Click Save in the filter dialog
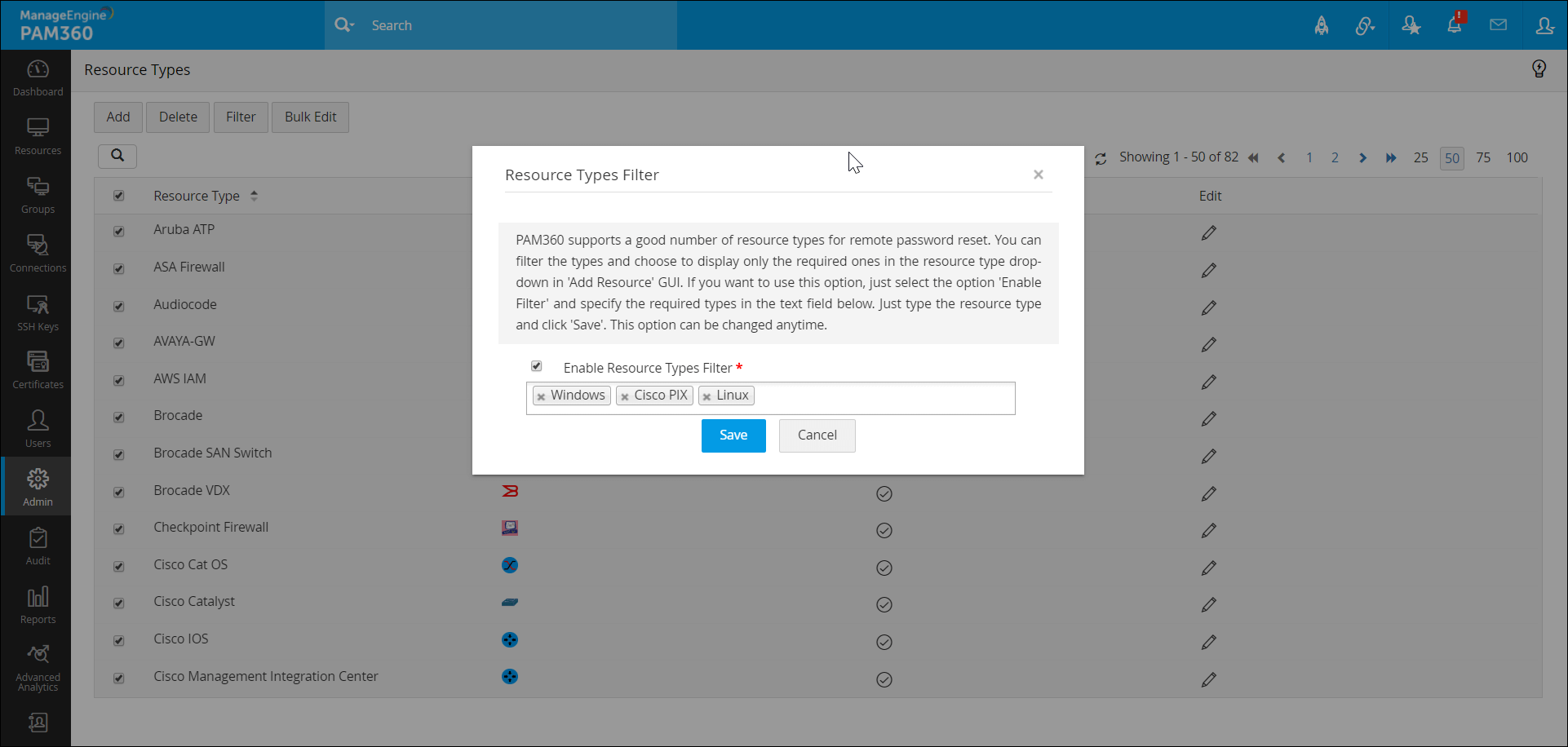 pos(733,435)
